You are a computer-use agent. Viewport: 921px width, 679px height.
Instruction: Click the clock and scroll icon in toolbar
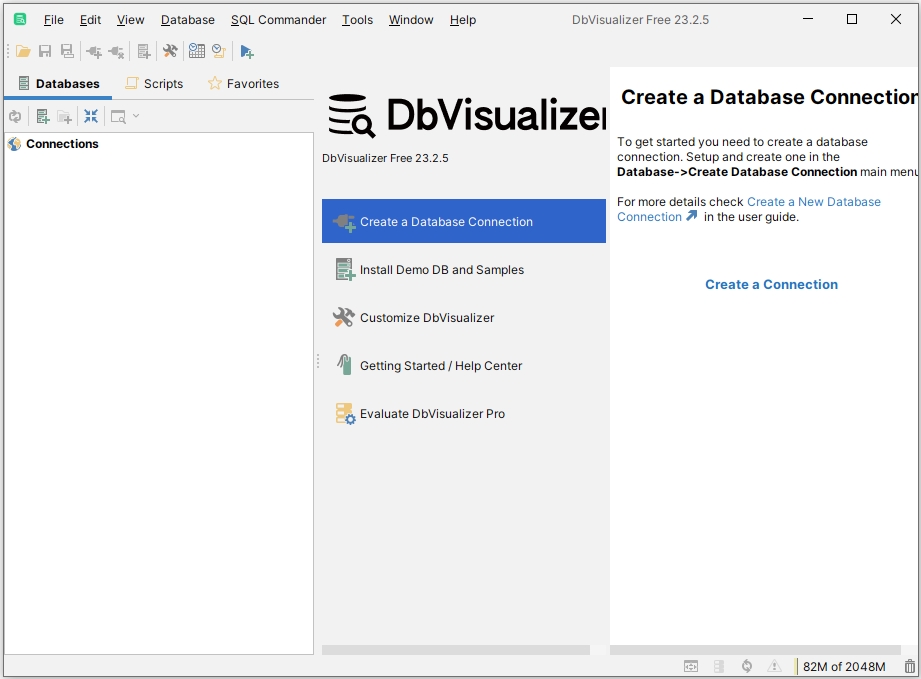[218, 52]
